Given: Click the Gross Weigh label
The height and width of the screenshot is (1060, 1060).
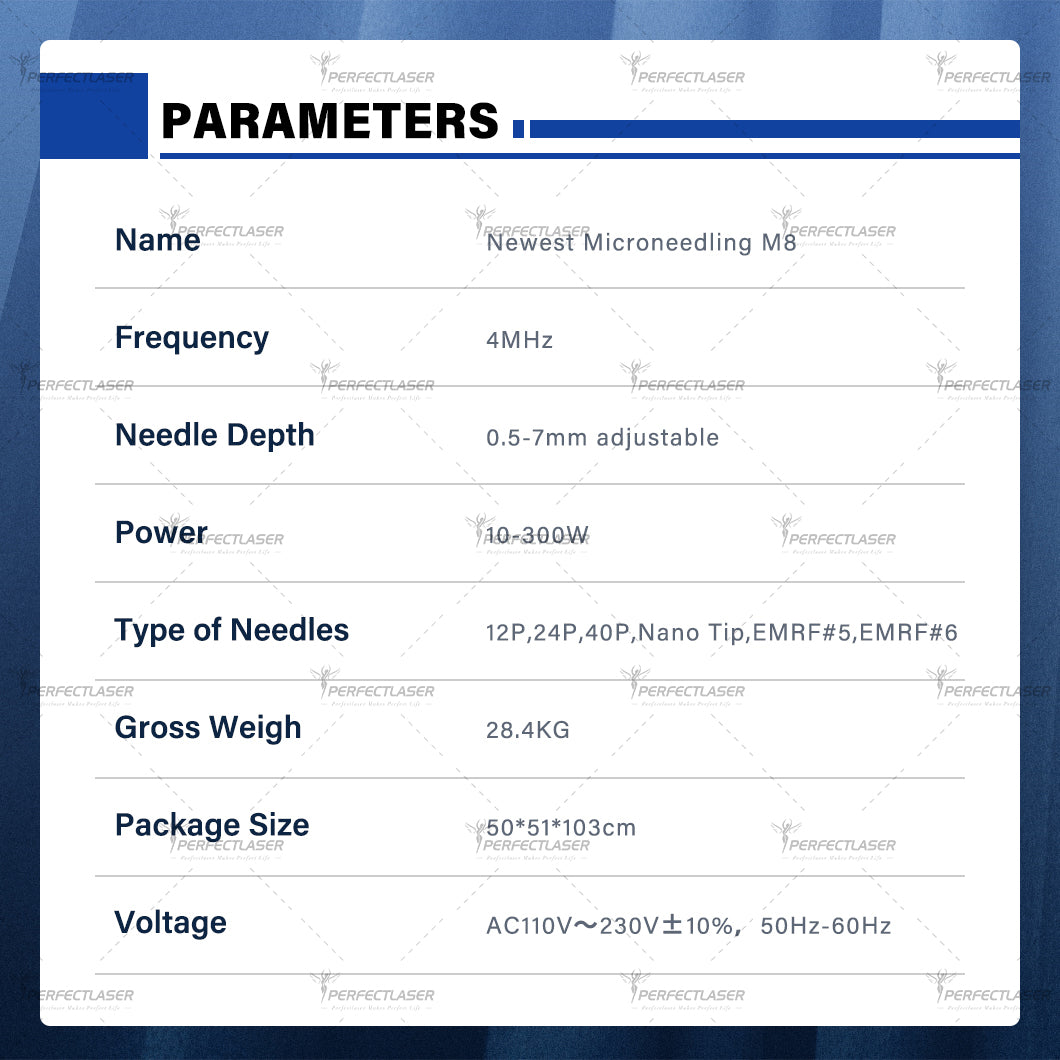Looking at the screenshot, I should pyautogui.click(x=208, y=728).
